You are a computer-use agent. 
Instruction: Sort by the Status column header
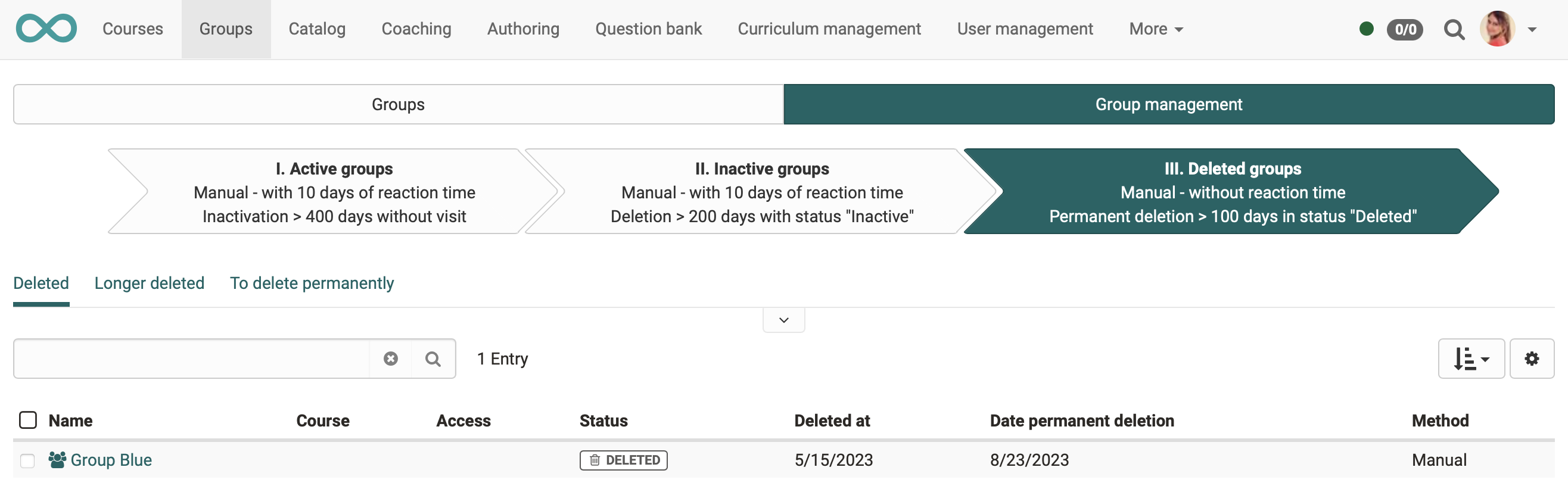tap(603, 420)
